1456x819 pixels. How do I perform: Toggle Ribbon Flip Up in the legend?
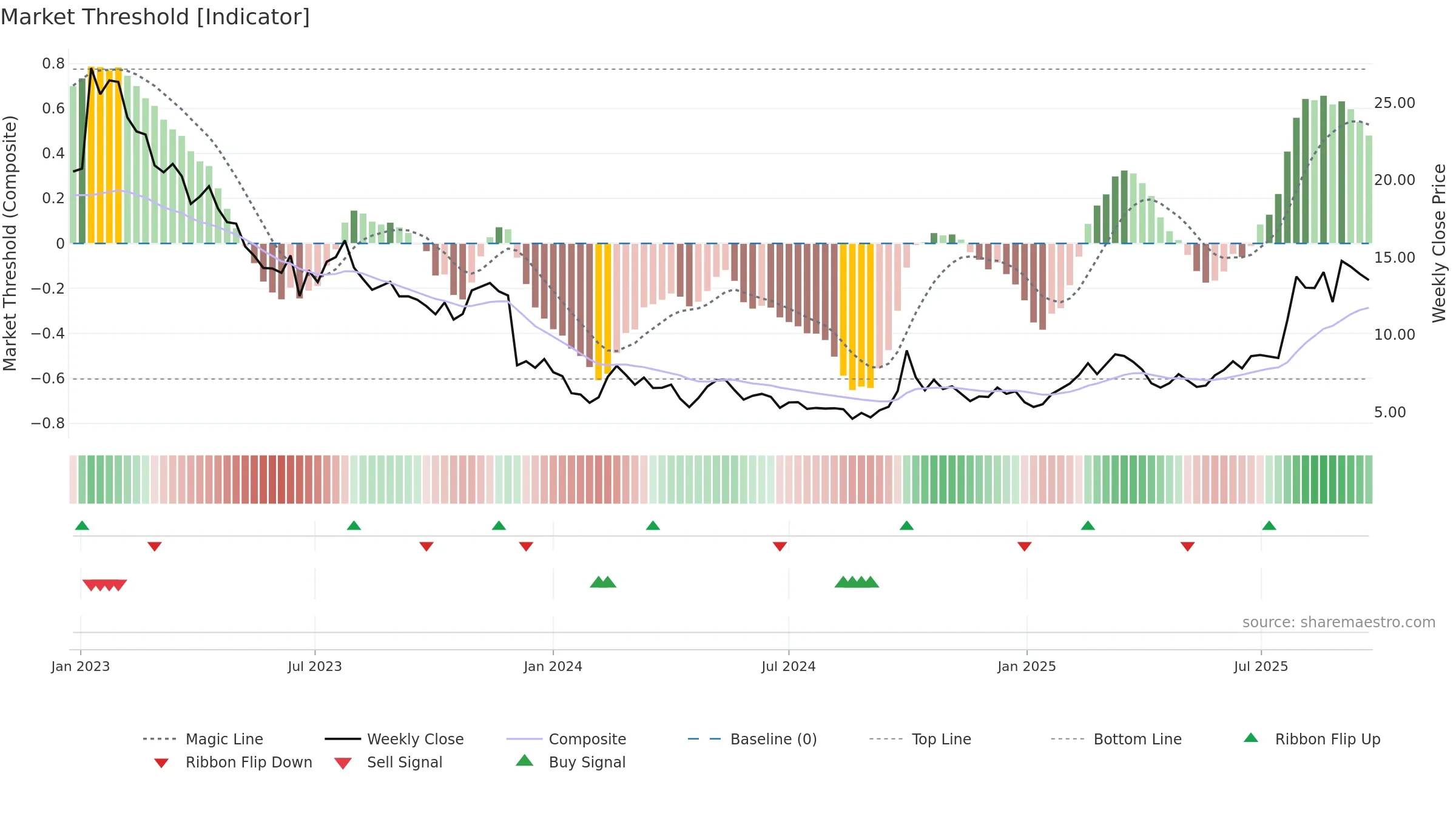1312,739
